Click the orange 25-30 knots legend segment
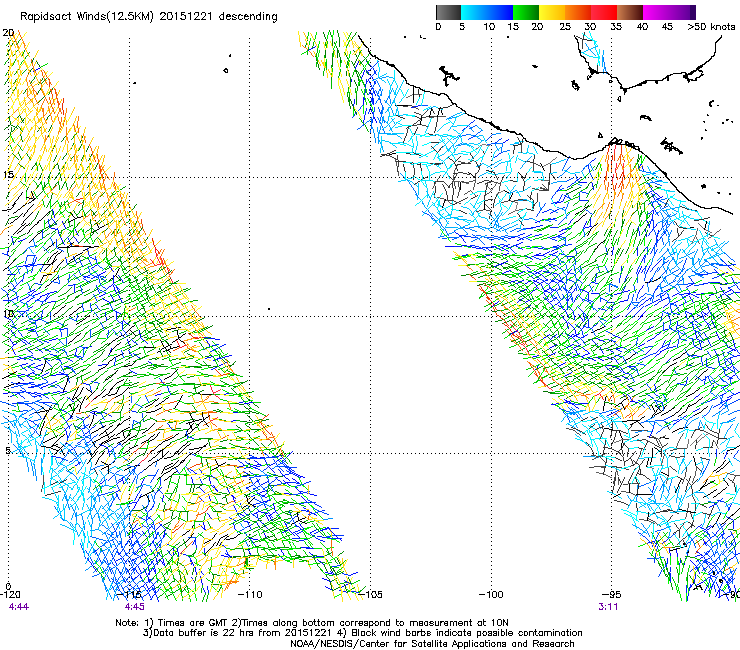The height and width of the screenshot is (650, 740). click(x=578, y=12)
